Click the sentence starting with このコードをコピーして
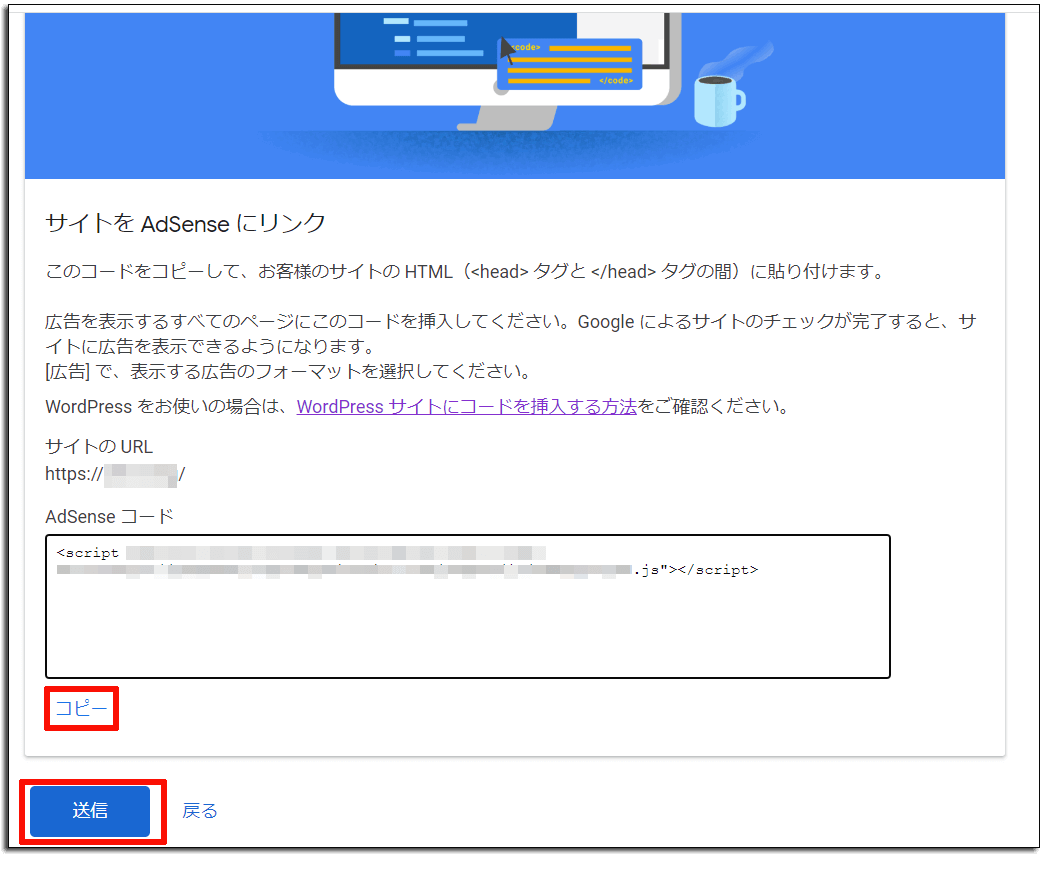This screenshot has height=874, width=1058. tap(465, 271)
